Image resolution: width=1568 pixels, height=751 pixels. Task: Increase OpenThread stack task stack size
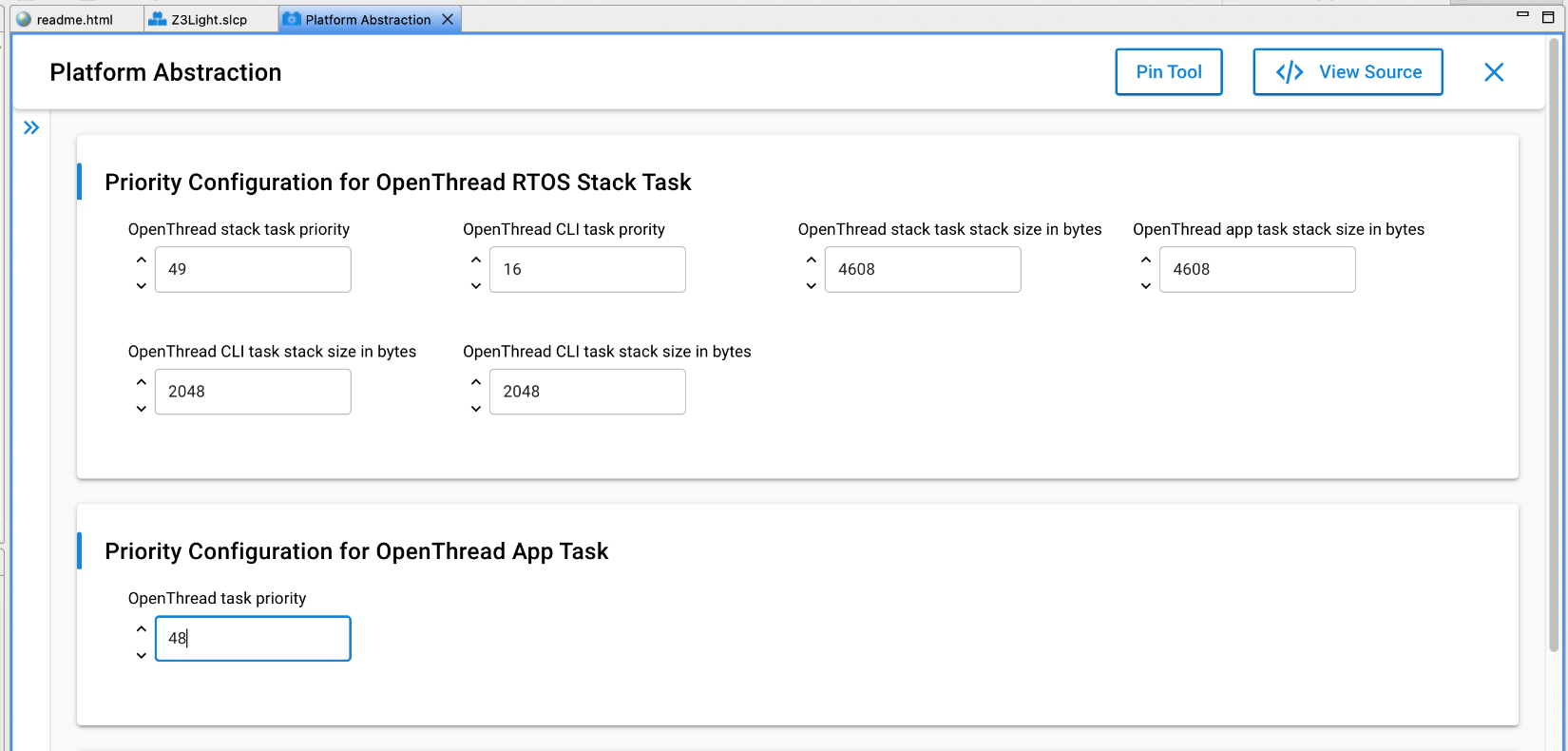(811, 260)
